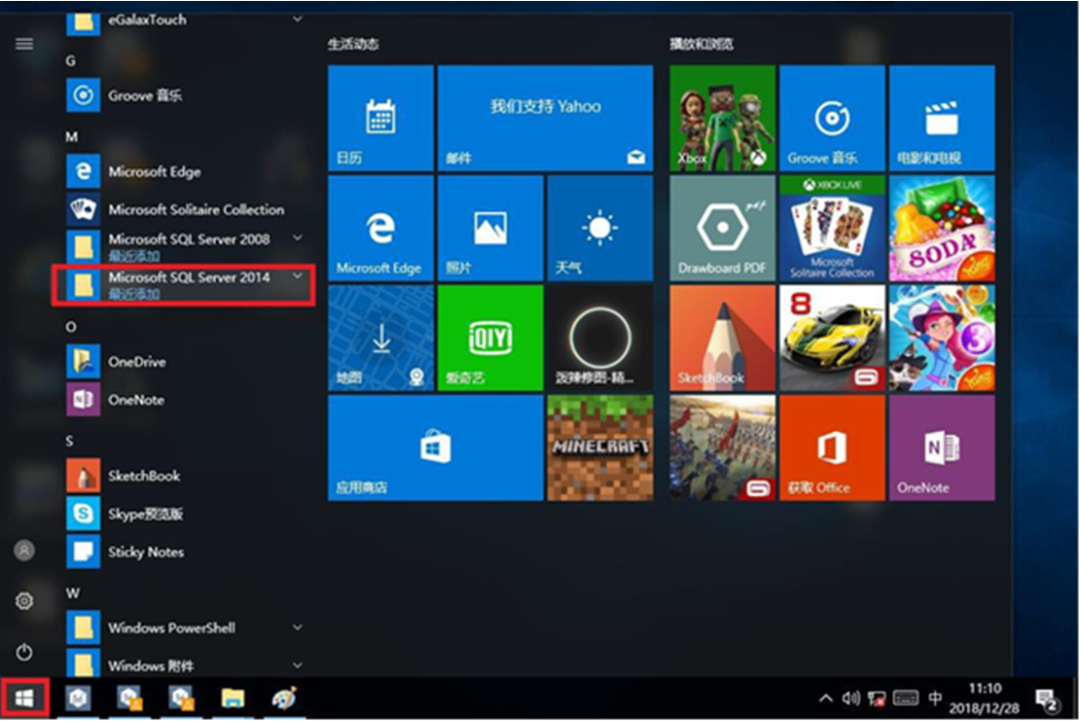Open the Mail (邮件) tile

pos(545,118)
